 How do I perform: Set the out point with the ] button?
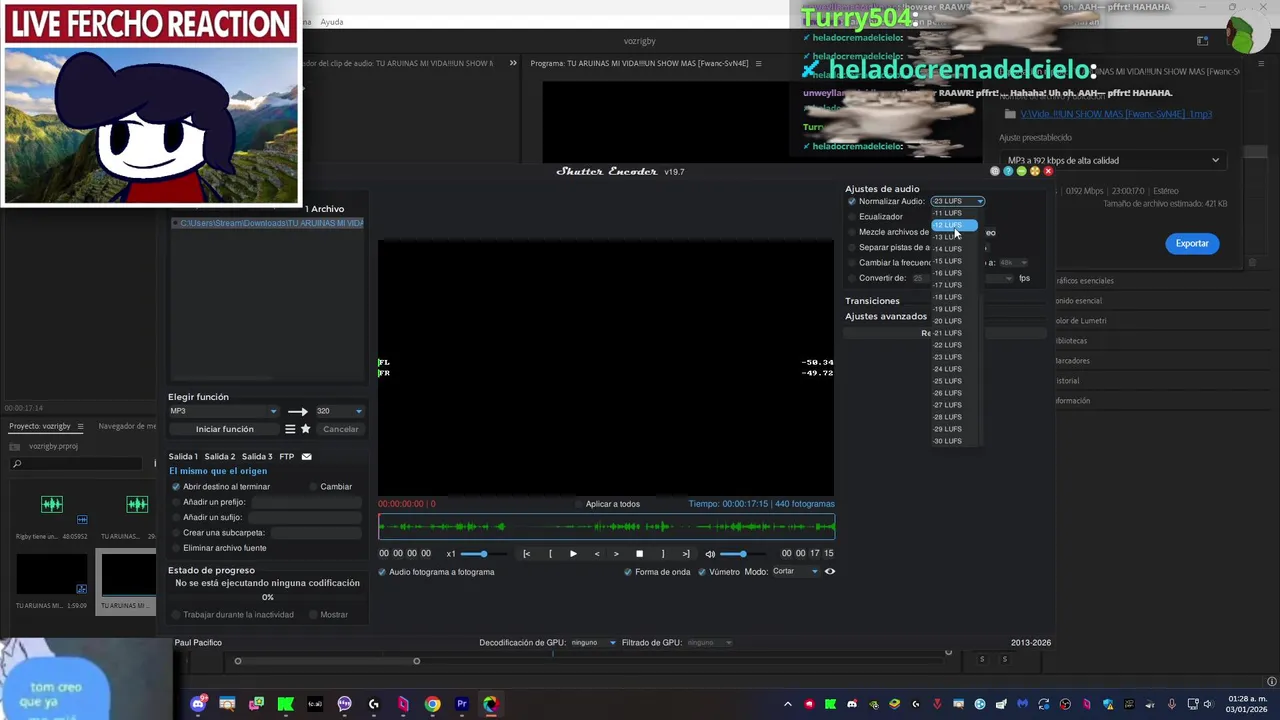pos(662,554)
